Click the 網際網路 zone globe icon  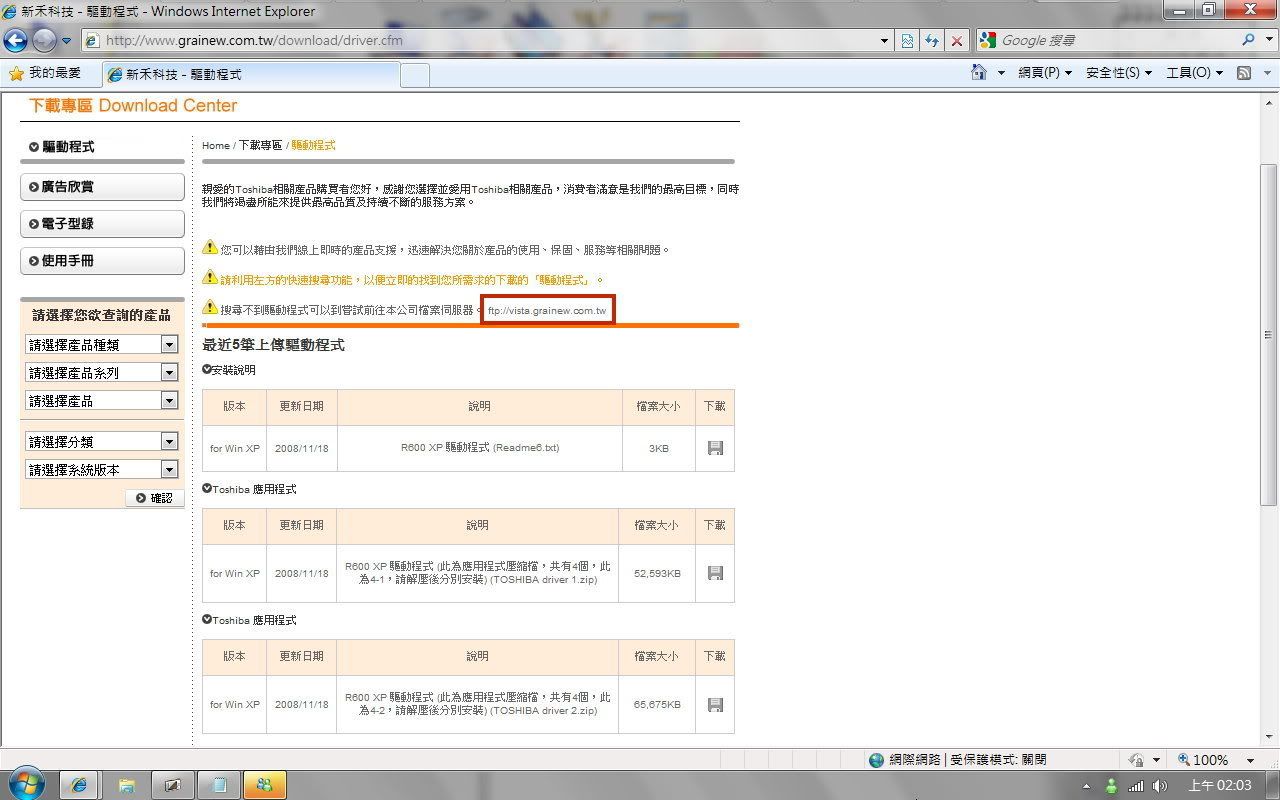(877, 760)
